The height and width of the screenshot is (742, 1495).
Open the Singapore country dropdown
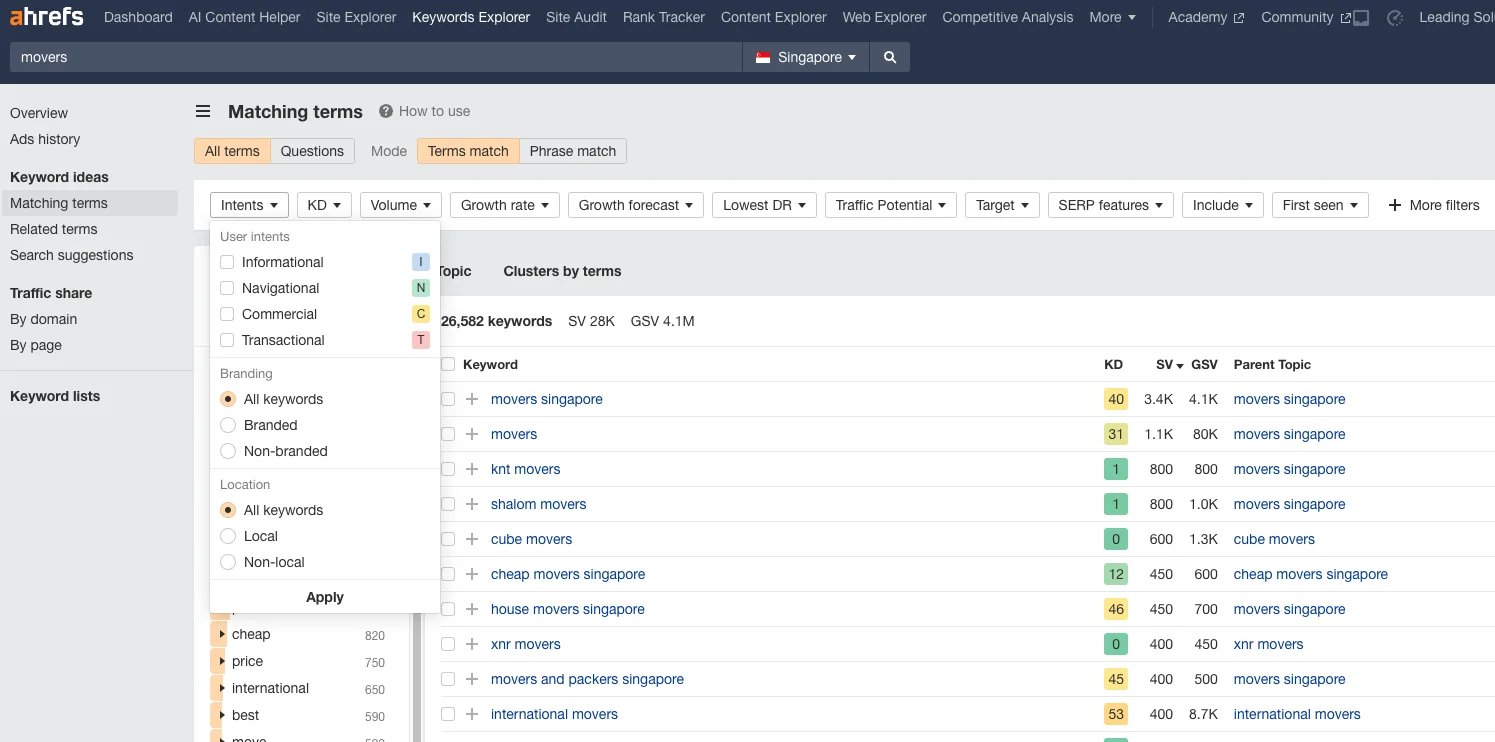pos(806,57)
